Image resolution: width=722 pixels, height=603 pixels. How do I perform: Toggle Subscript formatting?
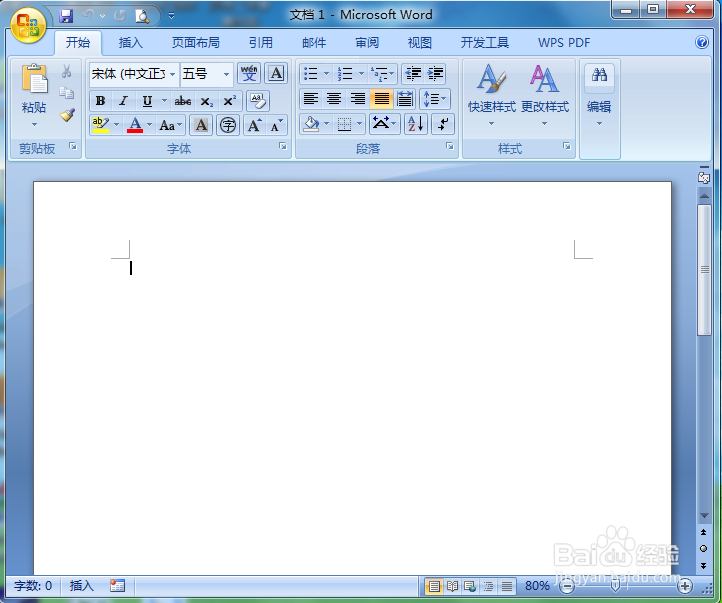point(207,101)
